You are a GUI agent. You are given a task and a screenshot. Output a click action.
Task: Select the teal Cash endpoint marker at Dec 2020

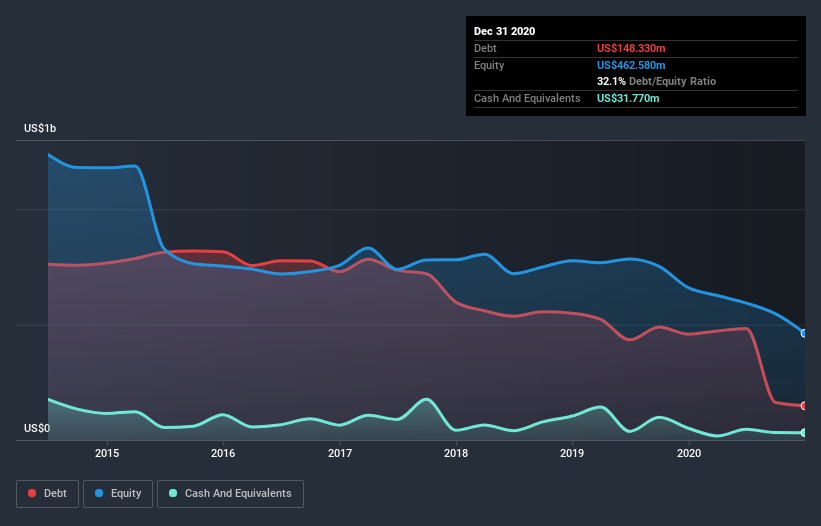click(804, 432)
